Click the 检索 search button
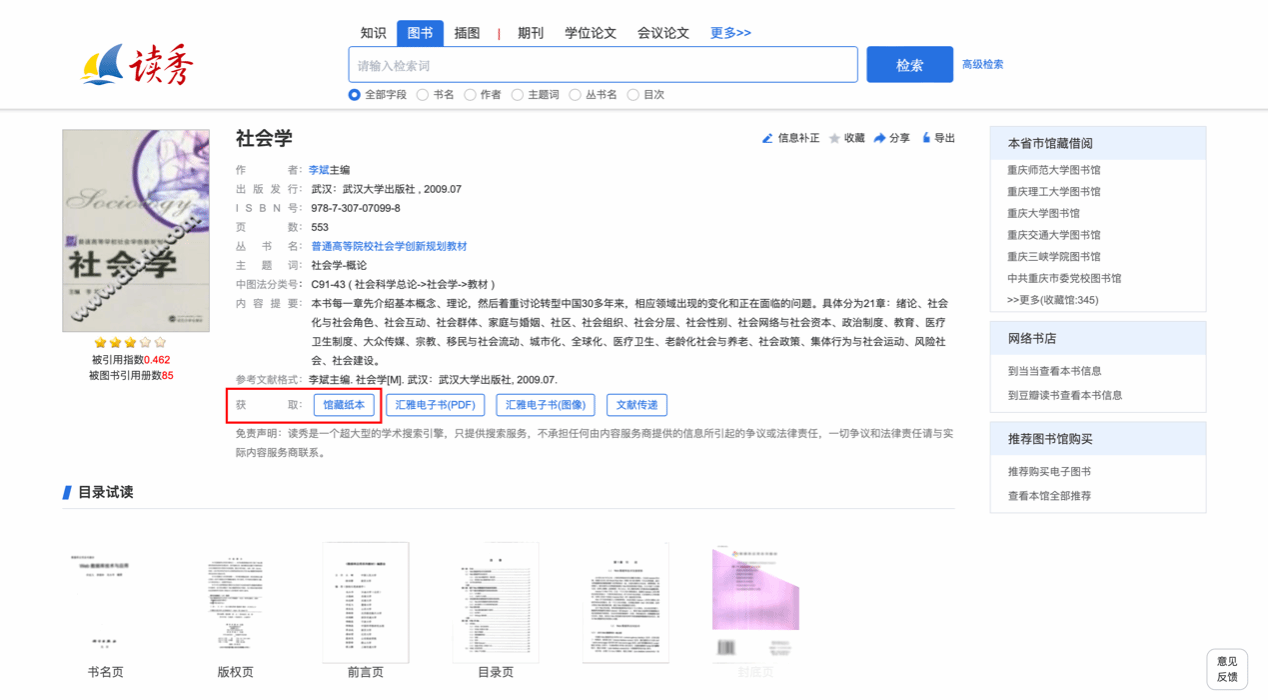Screen dimensions: 1268x700 click(x=909, y=65)
